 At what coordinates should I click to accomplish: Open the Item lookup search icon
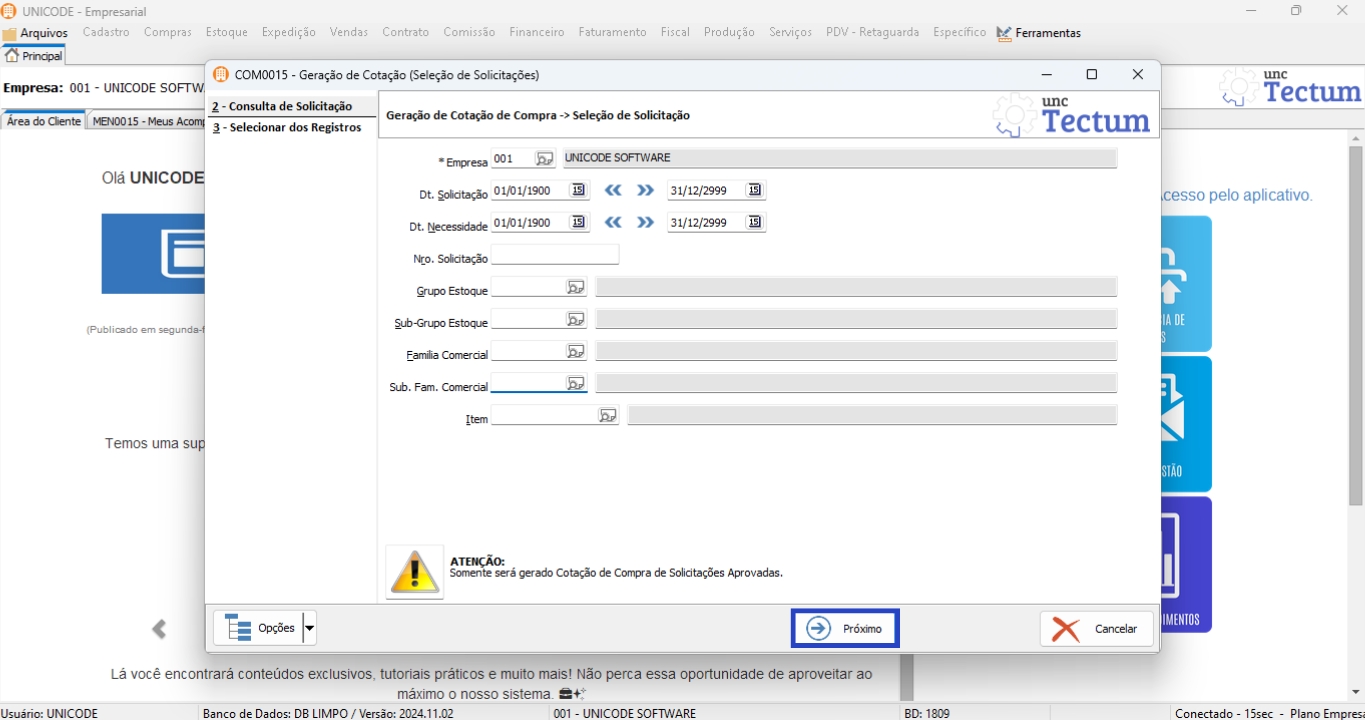pyautogui.click(x=607, y=416)
